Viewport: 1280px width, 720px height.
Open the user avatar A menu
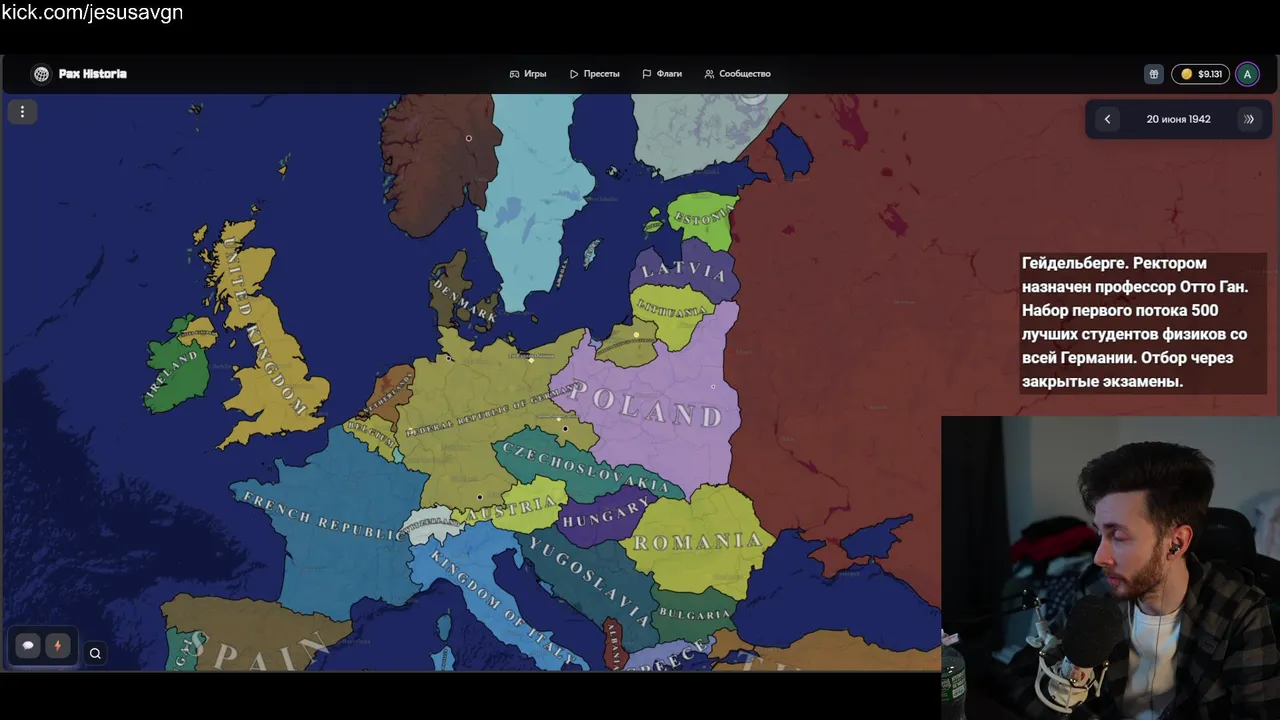[1247, 74]
